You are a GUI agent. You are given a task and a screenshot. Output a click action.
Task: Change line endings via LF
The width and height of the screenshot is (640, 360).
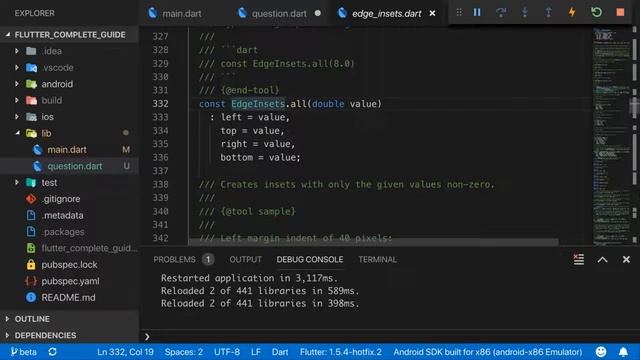pyautogui.click(x=256, y=352)
